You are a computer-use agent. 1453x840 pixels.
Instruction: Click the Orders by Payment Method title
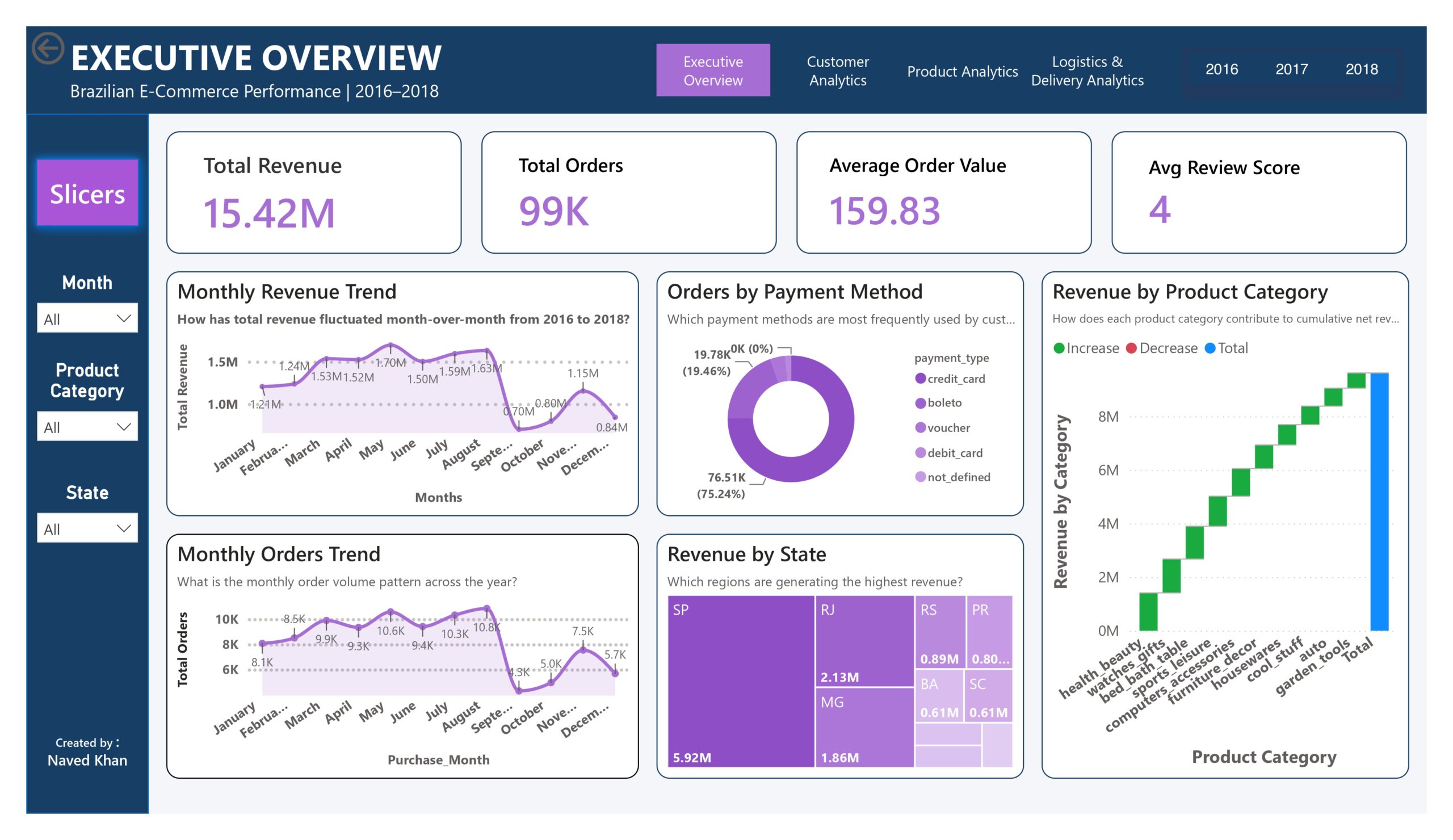pyautogui.click(x=795, y=292)
